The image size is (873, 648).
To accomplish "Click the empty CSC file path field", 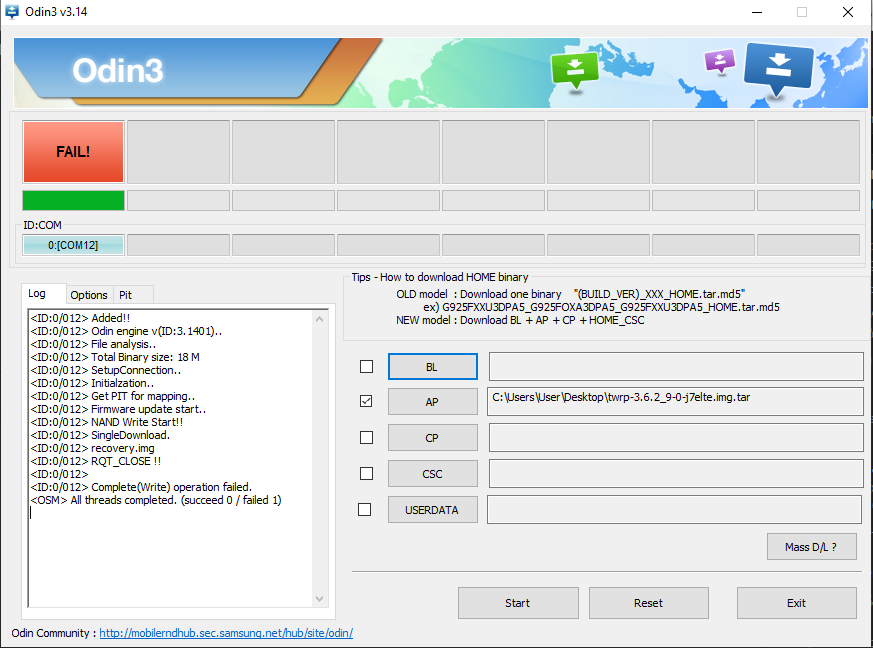I will (676, 473).
